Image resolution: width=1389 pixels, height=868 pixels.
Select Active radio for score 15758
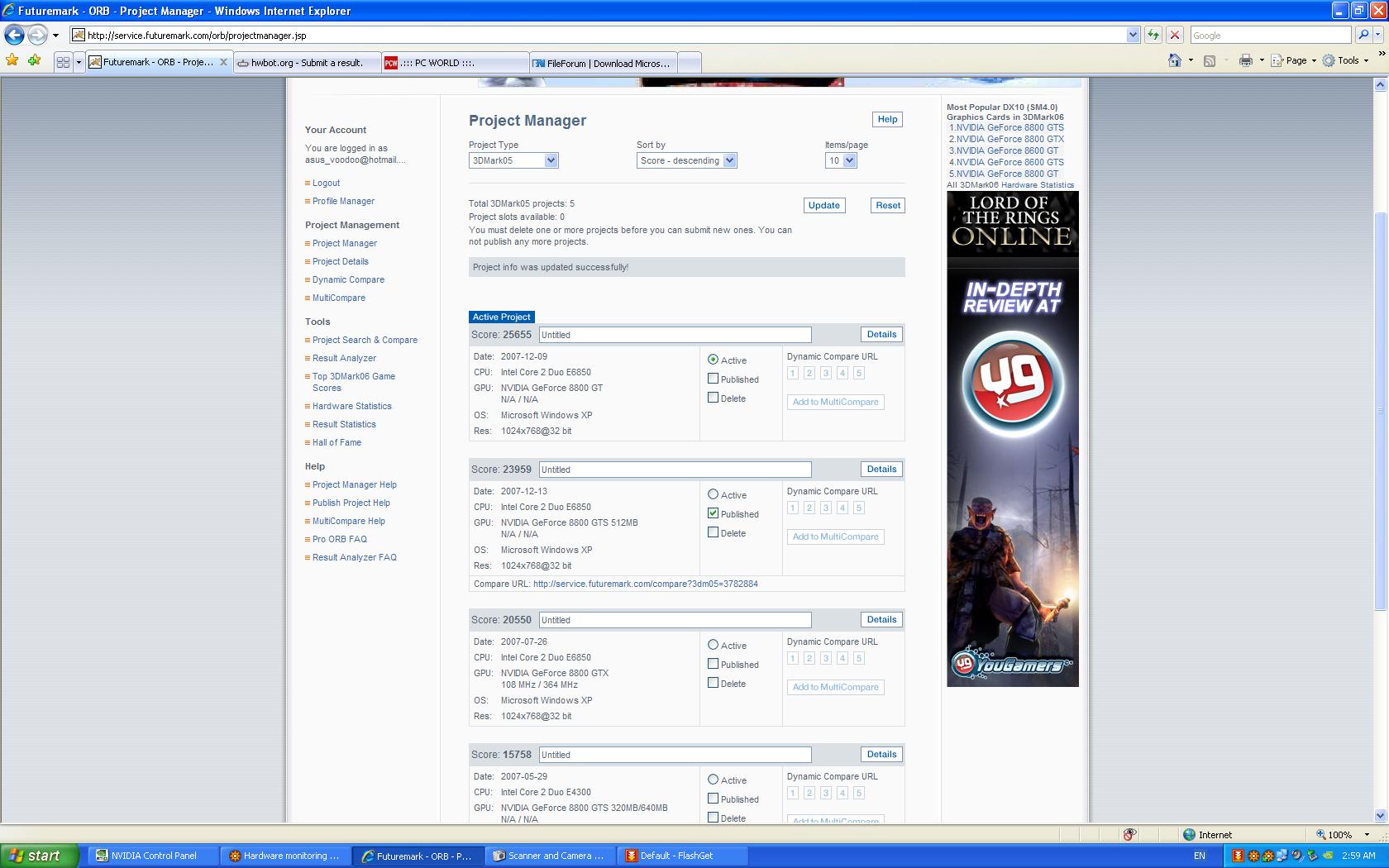[713, 780]
